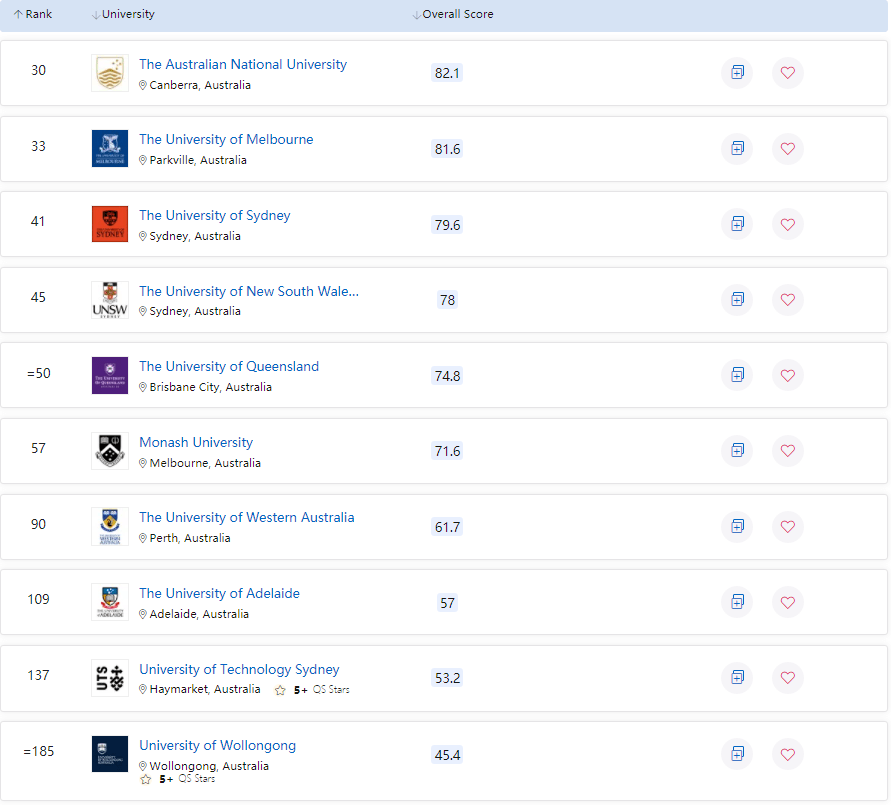Shortlist University of Melbourne with heart
Image resolution: width=891 pixels, height=805 pixels.
pyautogui.click(x=788, y=149)
